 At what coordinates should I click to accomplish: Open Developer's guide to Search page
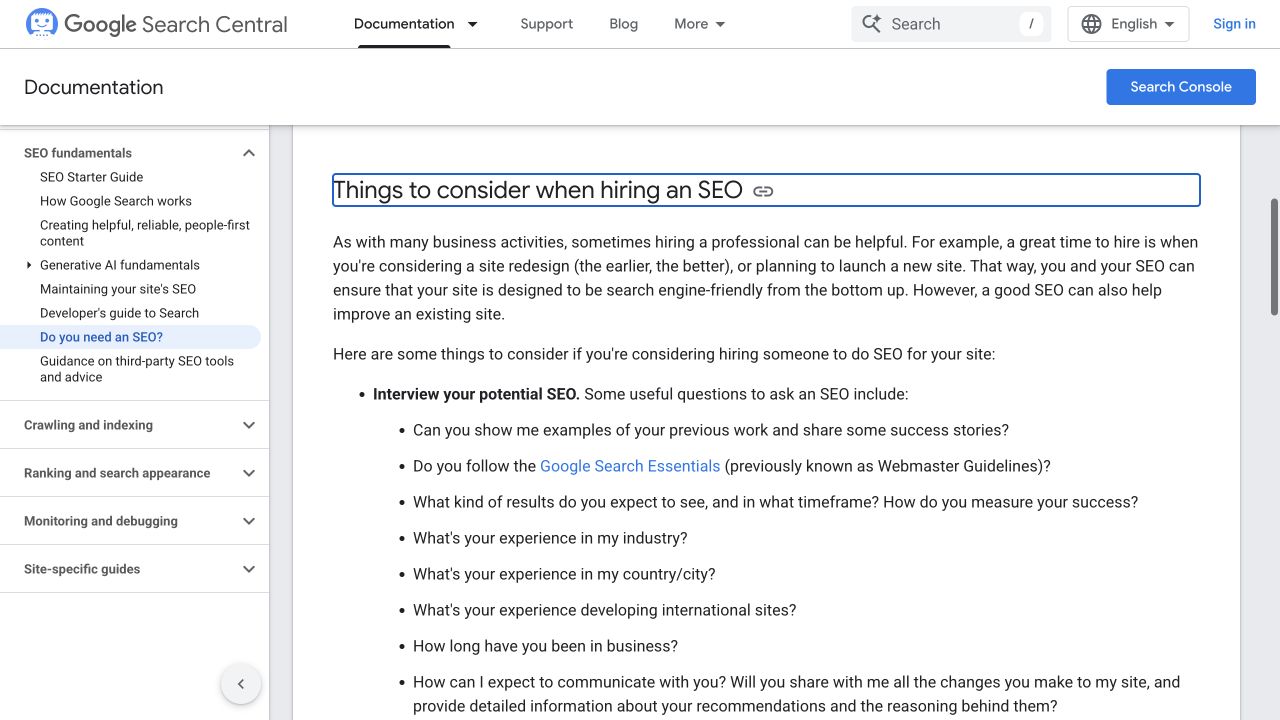click(x=120, y=313)
